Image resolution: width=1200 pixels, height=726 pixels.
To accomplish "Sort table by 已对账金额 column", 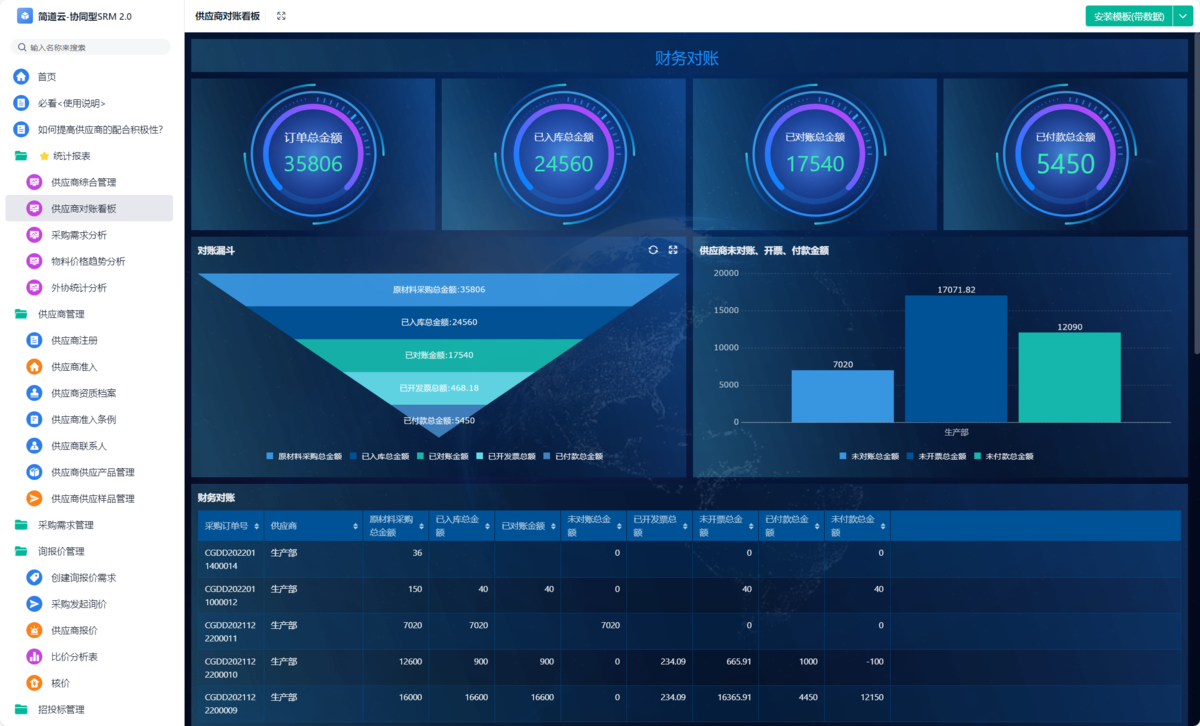I will [553, 526].
